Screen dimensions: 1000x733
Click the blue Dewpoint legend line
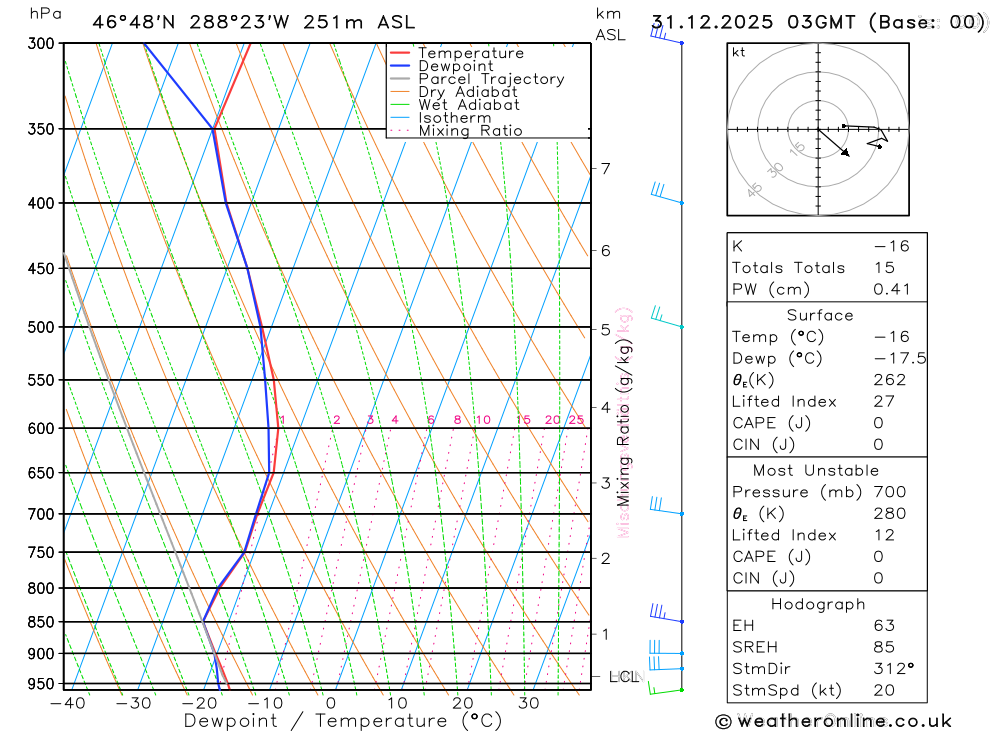pyautogui.click(x=400, y=66)
